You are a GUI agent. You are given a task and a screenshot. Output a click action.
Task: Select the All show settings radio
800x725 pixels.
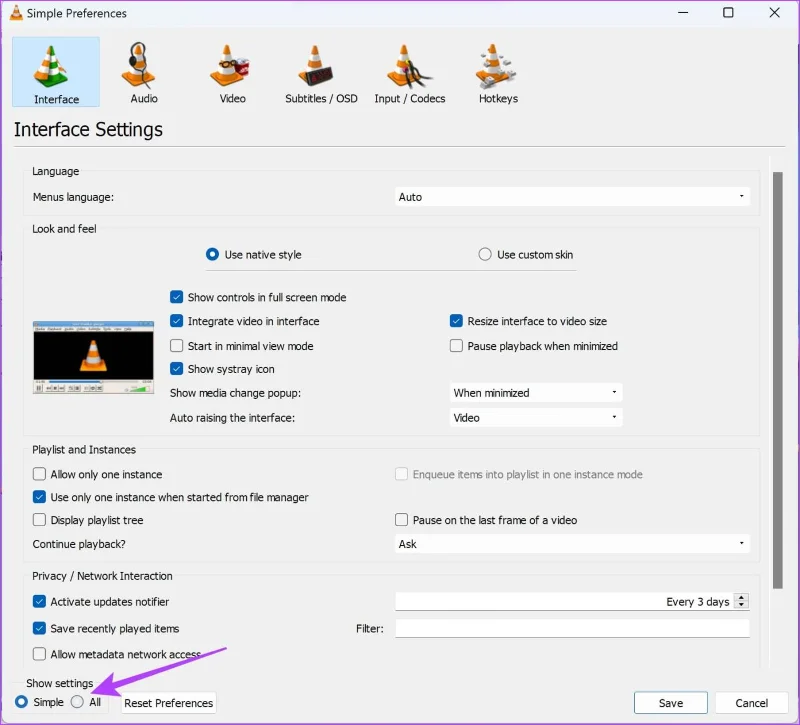(x=77, y=702)
